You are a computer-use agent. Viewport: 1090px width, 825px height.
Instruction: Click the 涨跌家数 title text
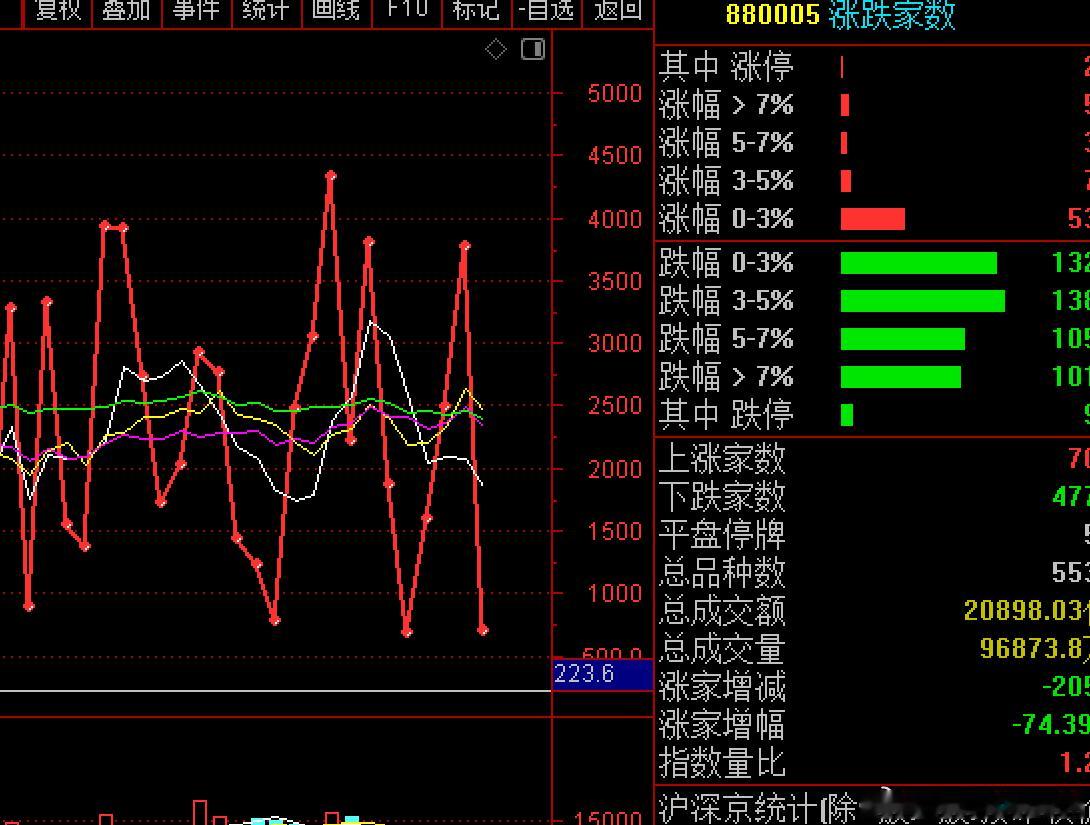point(893,15)
